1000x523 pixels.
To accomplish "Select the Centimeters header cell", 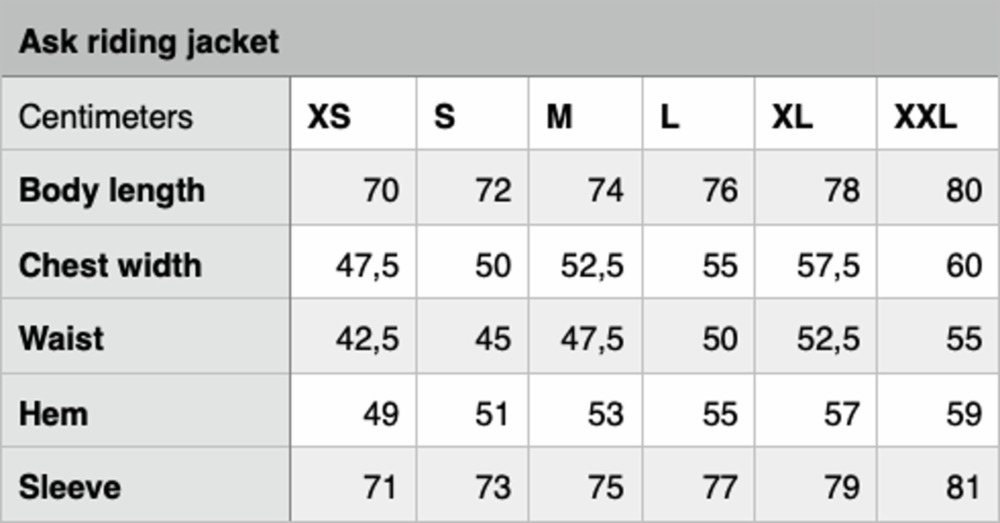I will 105,117.
